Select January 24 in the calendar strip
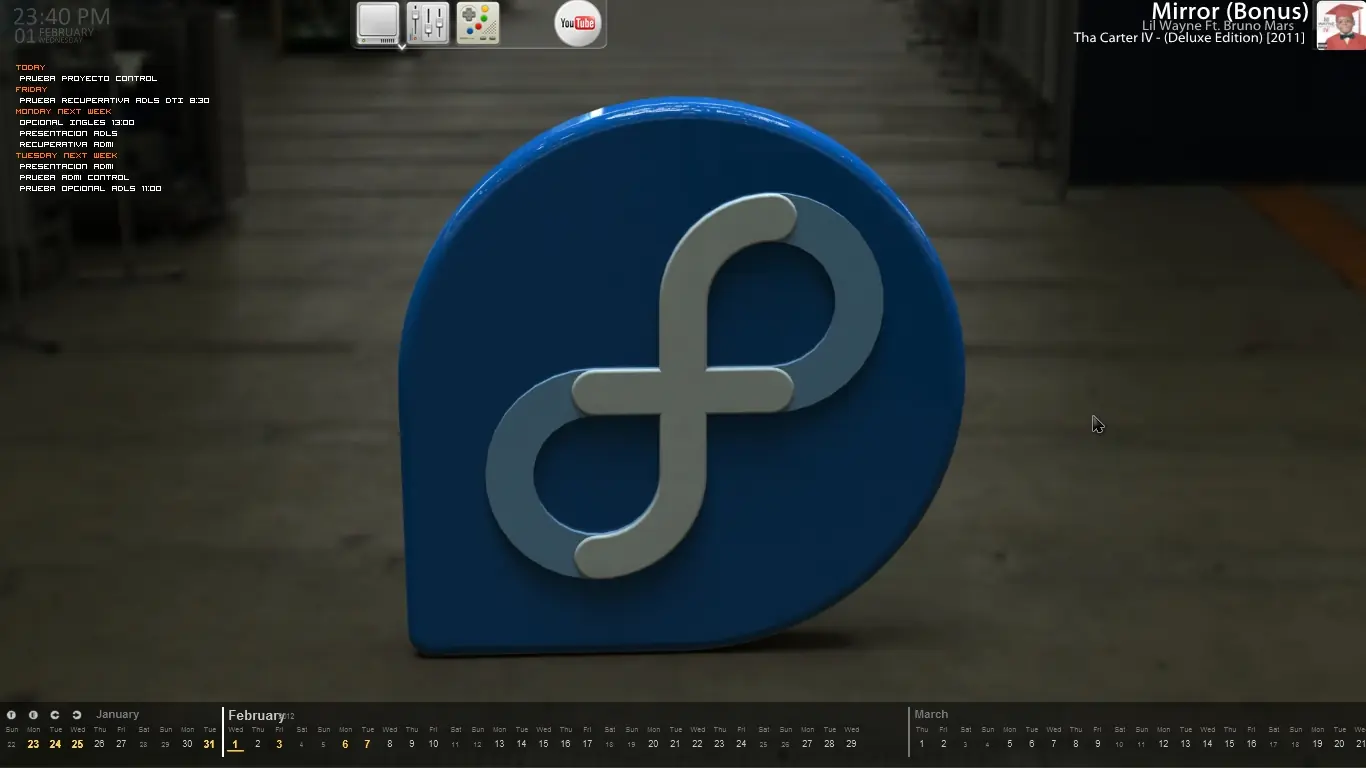Image resolution: width=1366 pixels, height=768 pixels. [55, 744]
